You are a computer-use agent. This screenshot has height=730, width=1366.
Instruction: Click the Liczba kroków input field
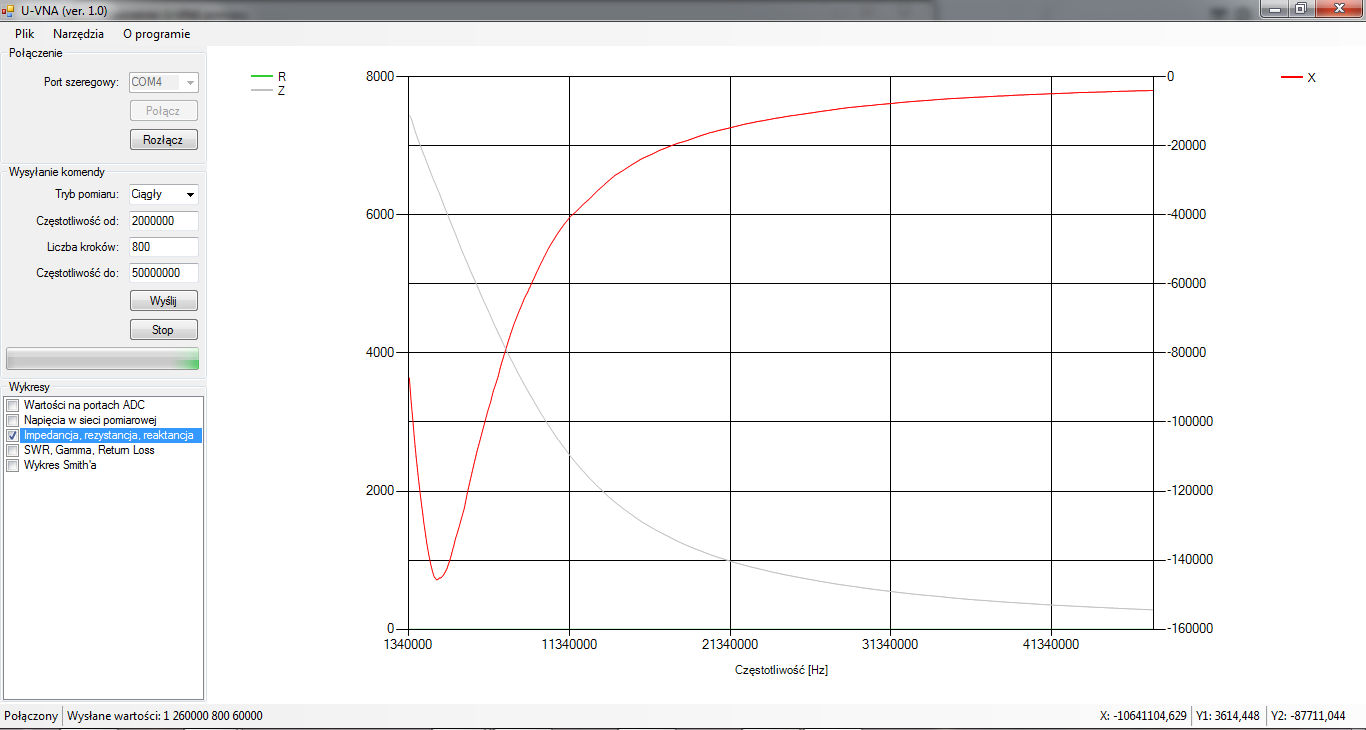point(163,246)
